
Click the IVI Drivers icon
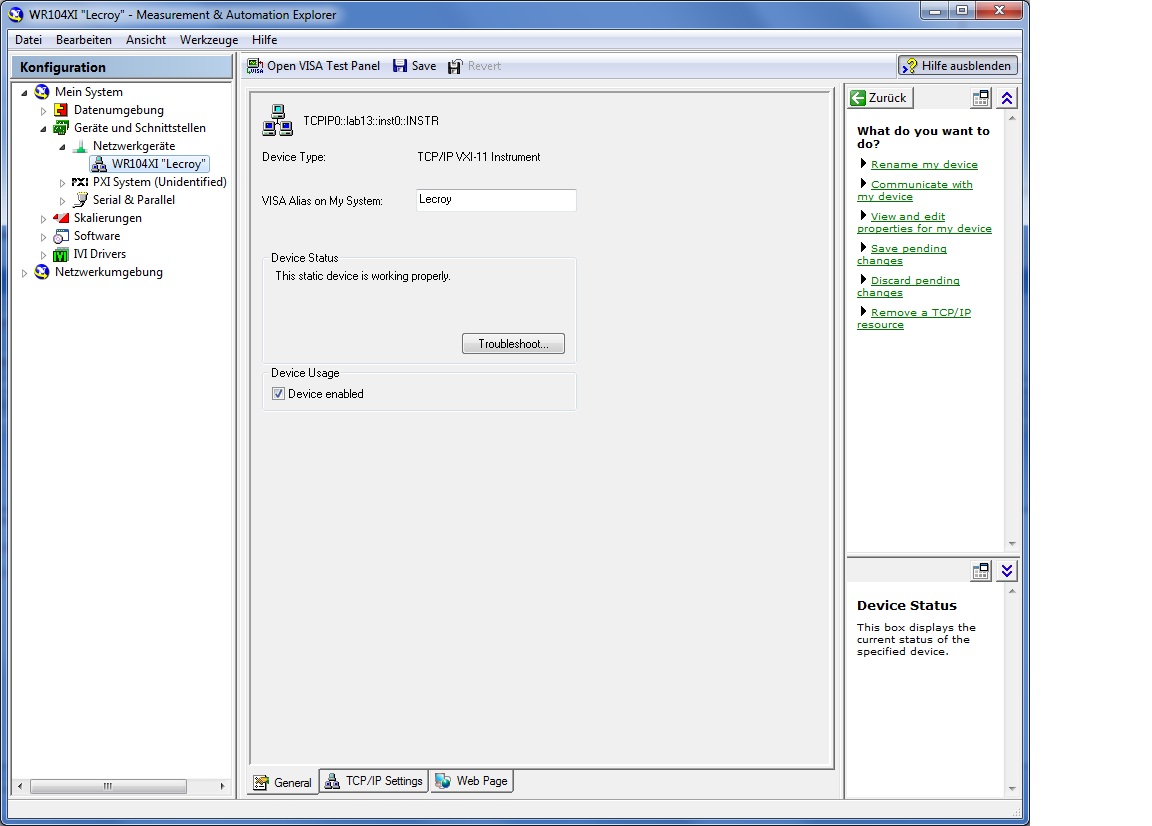tap(61, 254)
